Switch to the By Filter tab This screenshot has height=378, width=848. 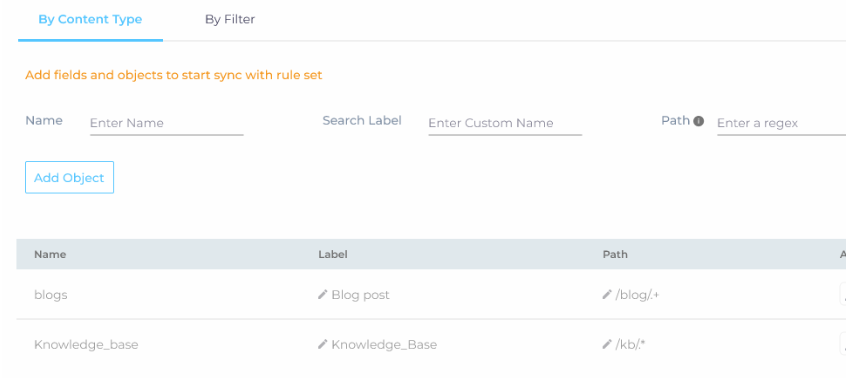coord(230,19)
